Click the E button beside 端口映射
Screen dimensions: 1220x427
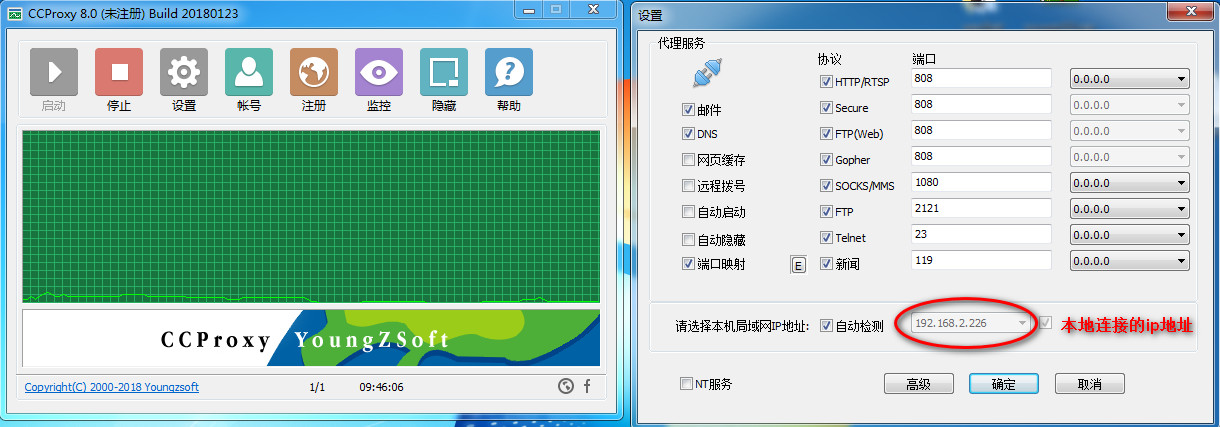tap(798, 265)
